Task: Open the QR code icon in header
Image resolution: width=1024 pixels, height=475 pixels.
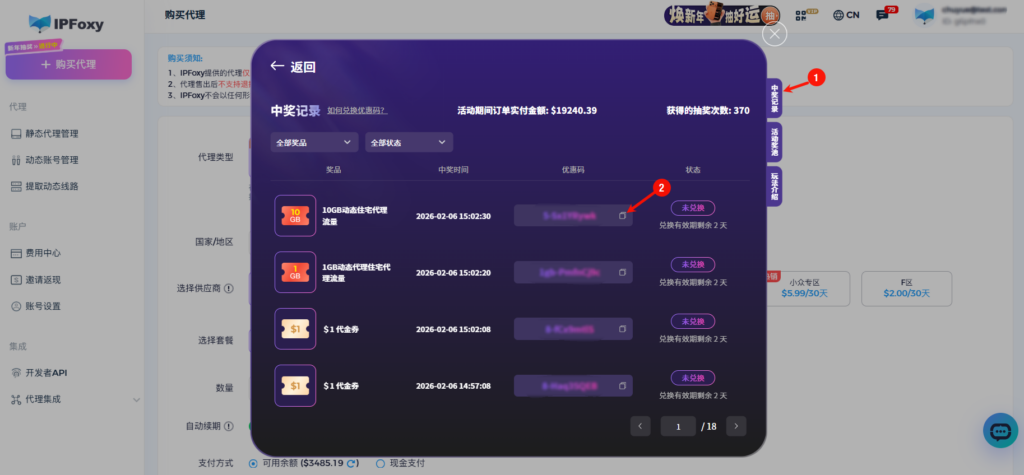Action: (x=801, y=15)
